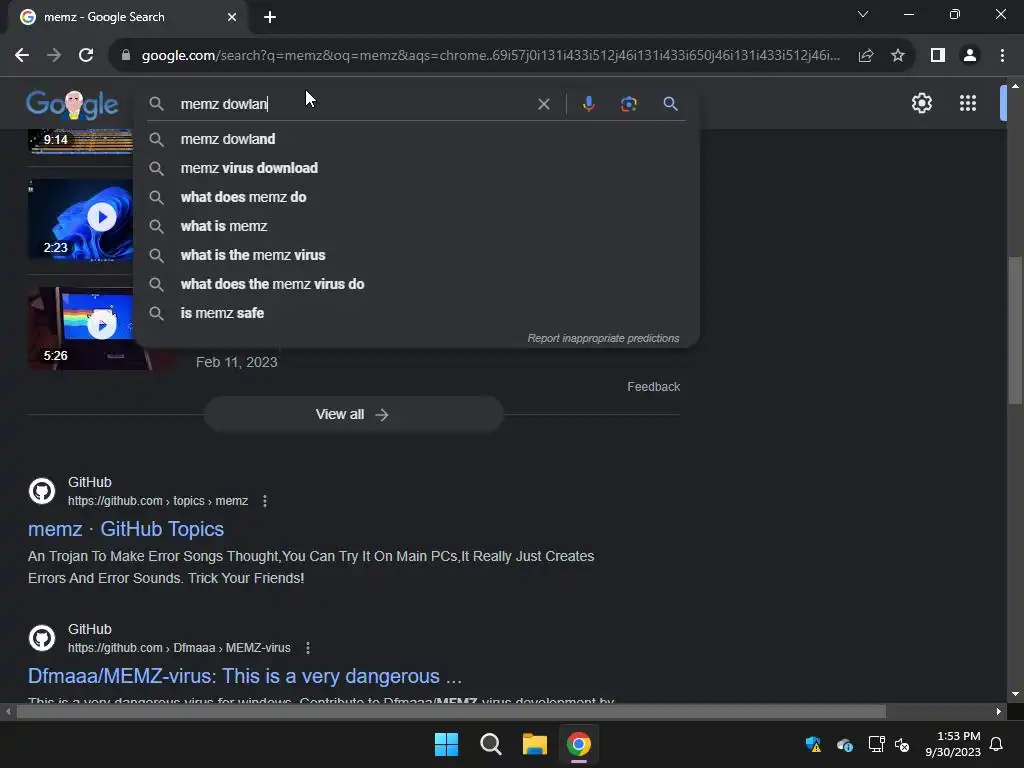The height and width of the screenshot is (768, 1024).
Task: Open the Chrome profile menu
Action: (x=970, y=56)
